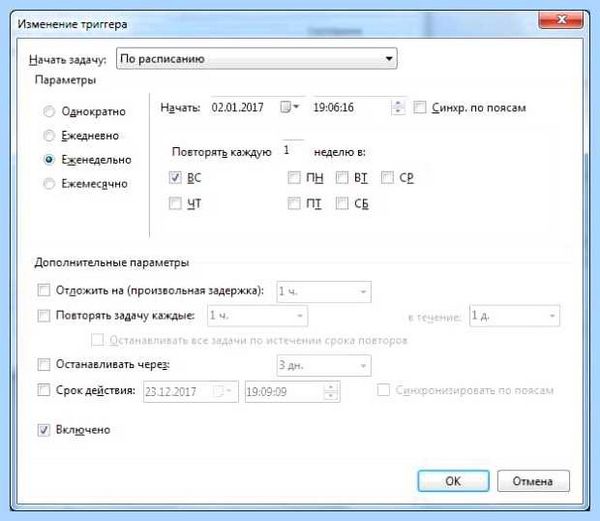Click the Отмена button
The width and height of the screenshot is (600, 521).
coord(533,481)
